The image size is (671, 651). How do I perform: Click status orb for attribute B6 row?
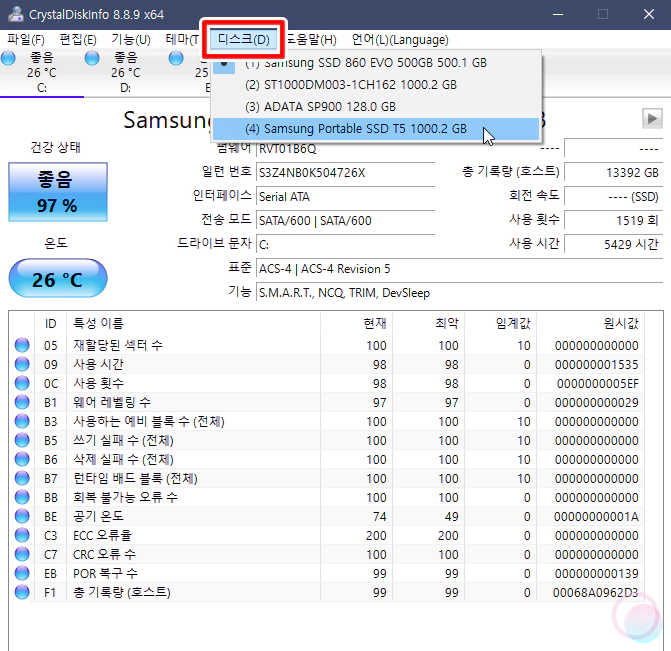pyautogui.click(x=22, y=459)
